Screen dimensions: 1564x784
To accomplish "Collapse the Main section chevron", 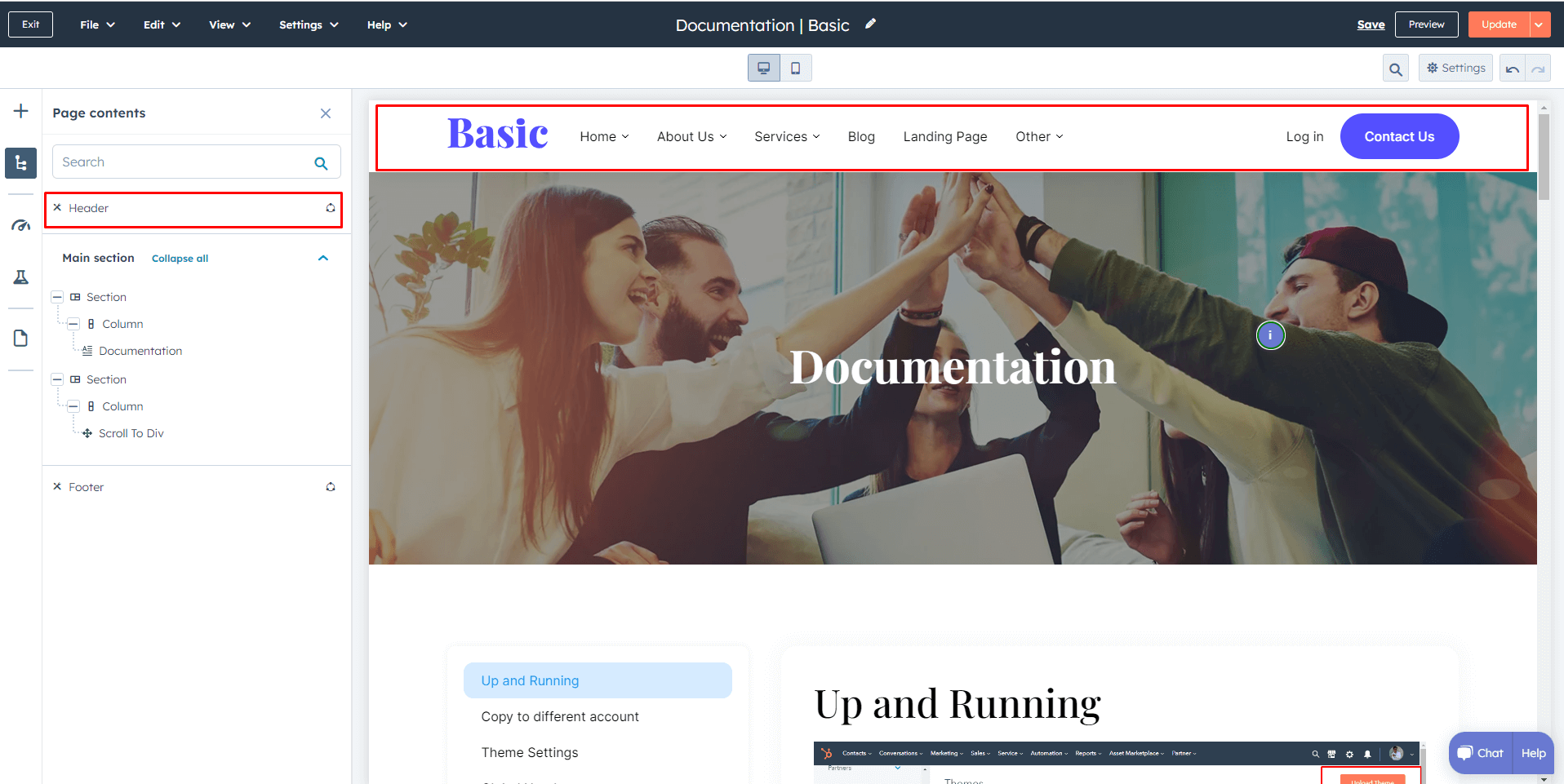I will pyautogui.click(x=323, y=258).
